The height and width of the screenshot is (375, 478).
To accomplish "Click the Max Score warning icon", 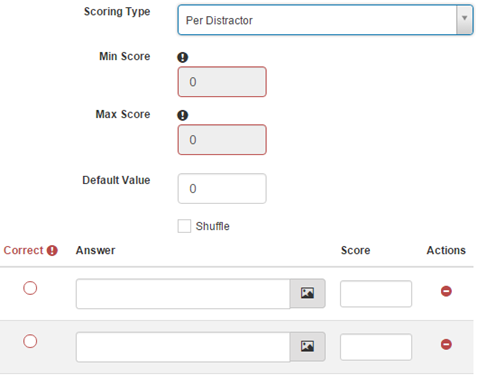I will pos(182,115).
